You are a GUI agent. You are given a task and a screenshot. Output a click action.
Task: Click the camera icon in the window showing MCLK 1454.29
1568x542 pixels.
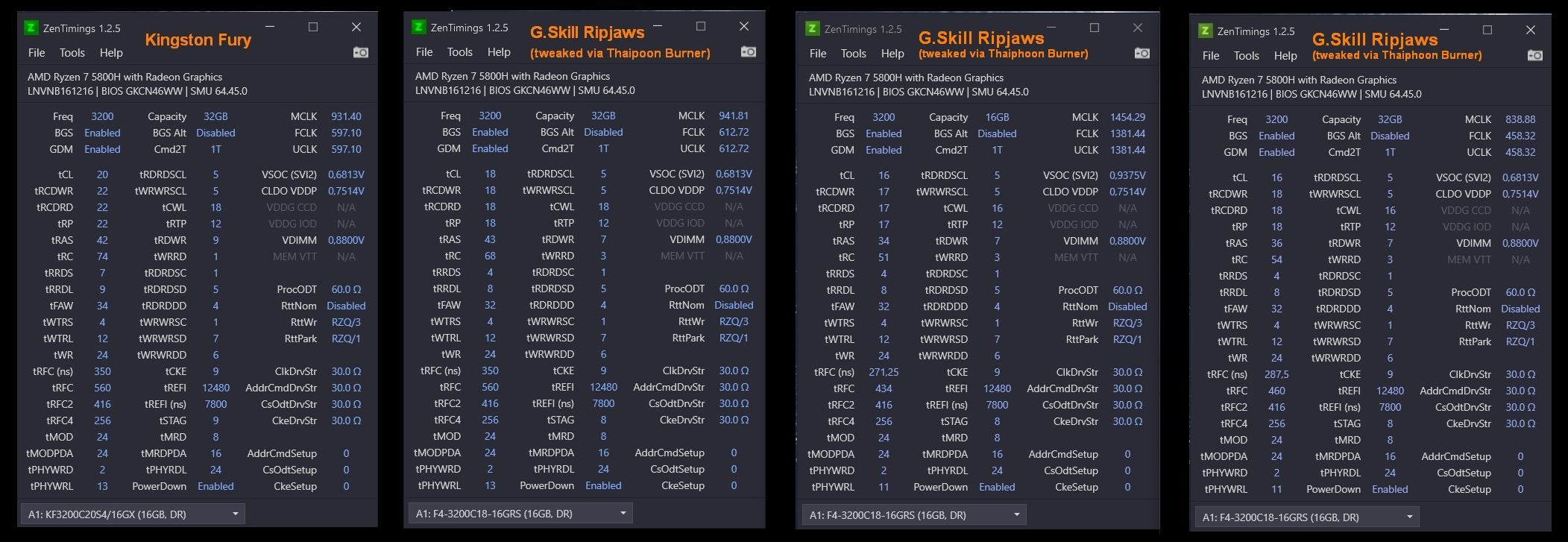1142,53
